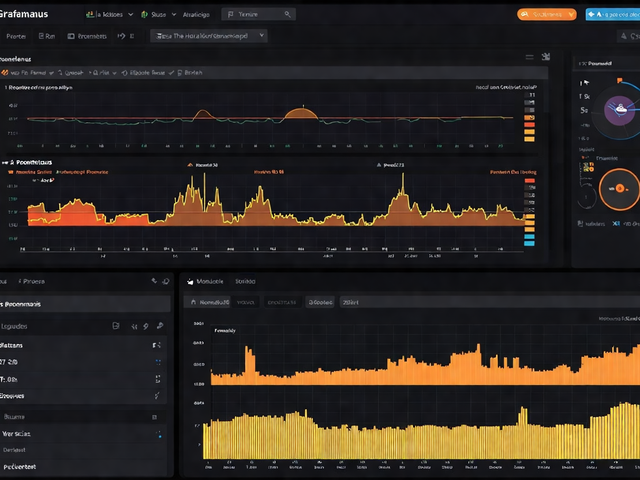This screenshot has width=640, height=480.
Task: Click the small triangle icon beside Peod223 label
Action: (x=379, y=165)
